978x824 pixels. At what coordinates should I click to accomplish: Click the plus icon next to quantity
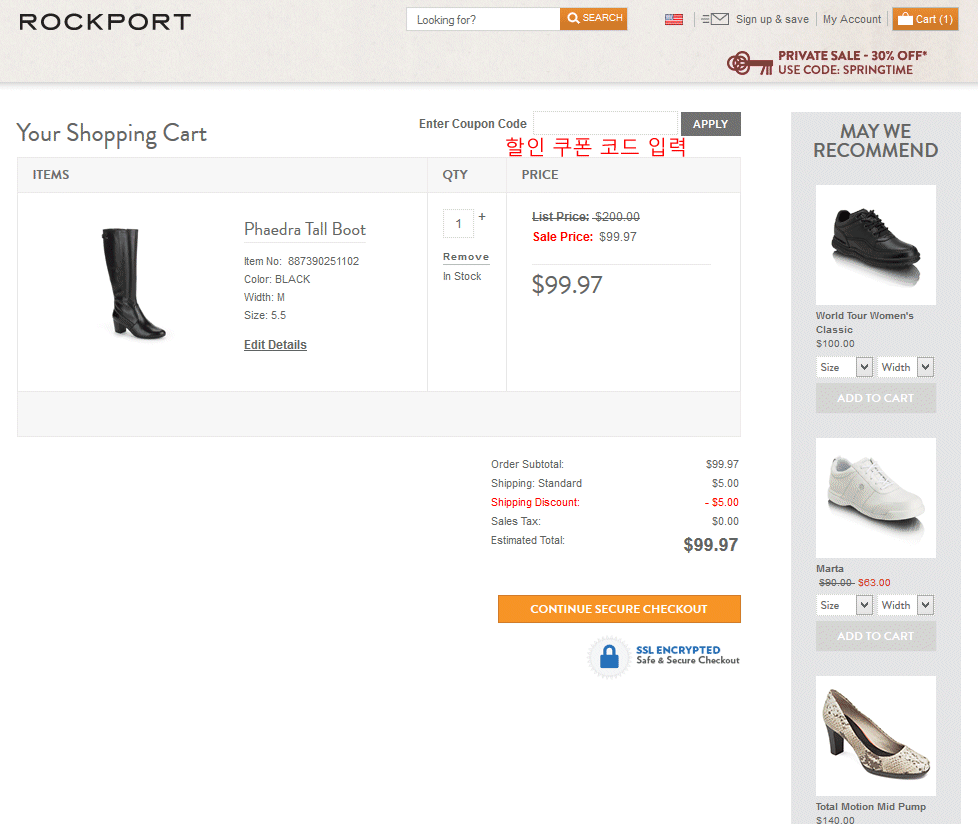(482, 217)
